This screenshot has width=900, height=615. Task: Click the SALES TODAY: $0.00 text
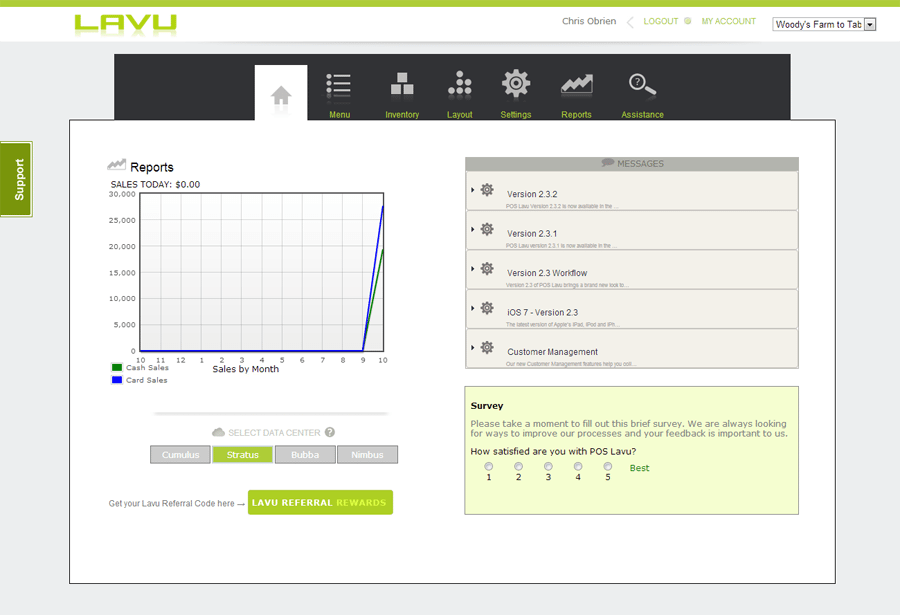pos(156,184)
